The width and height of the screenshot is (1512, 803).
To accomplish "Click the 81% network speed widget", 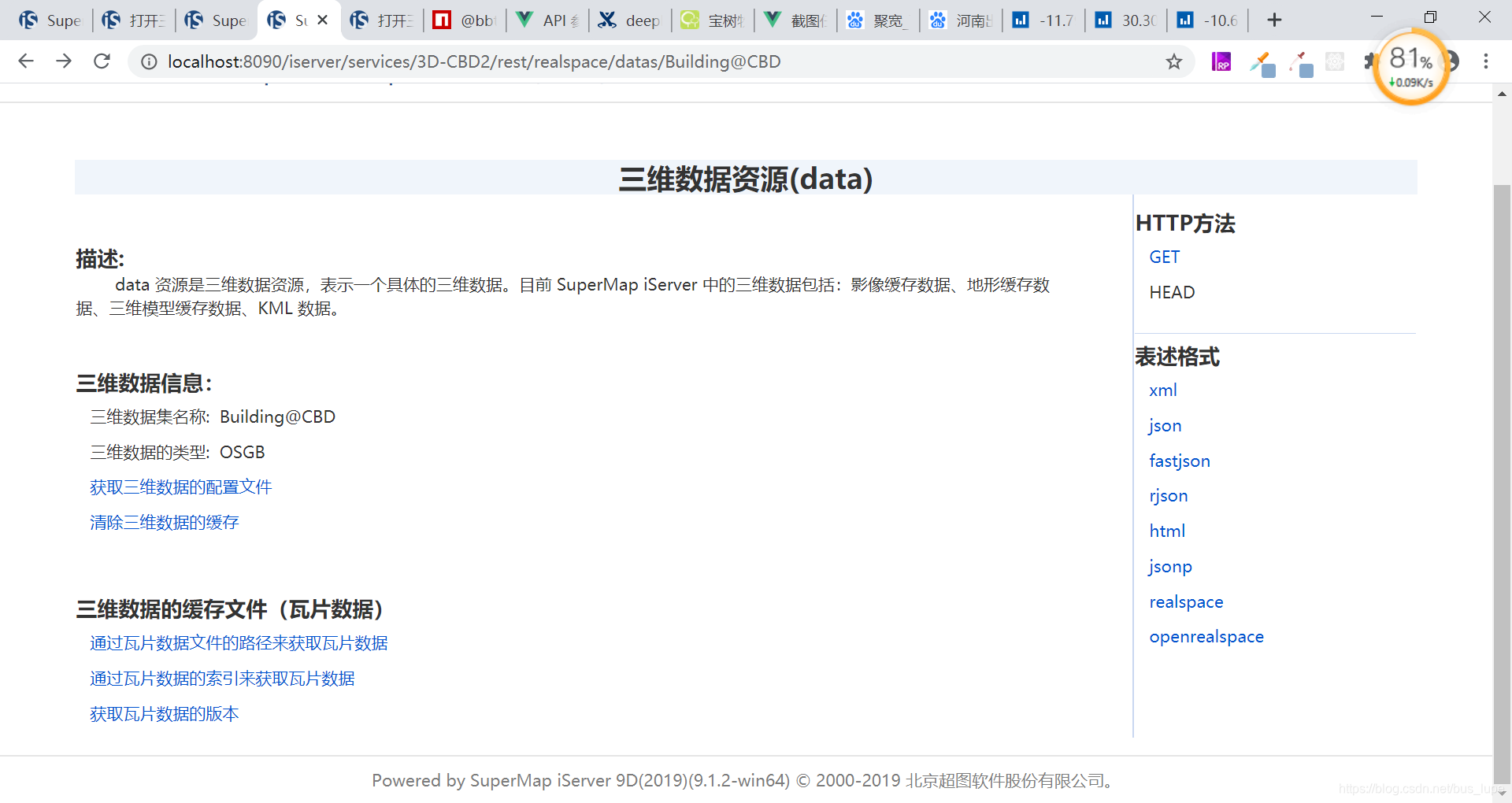I will coord(1411,67).
